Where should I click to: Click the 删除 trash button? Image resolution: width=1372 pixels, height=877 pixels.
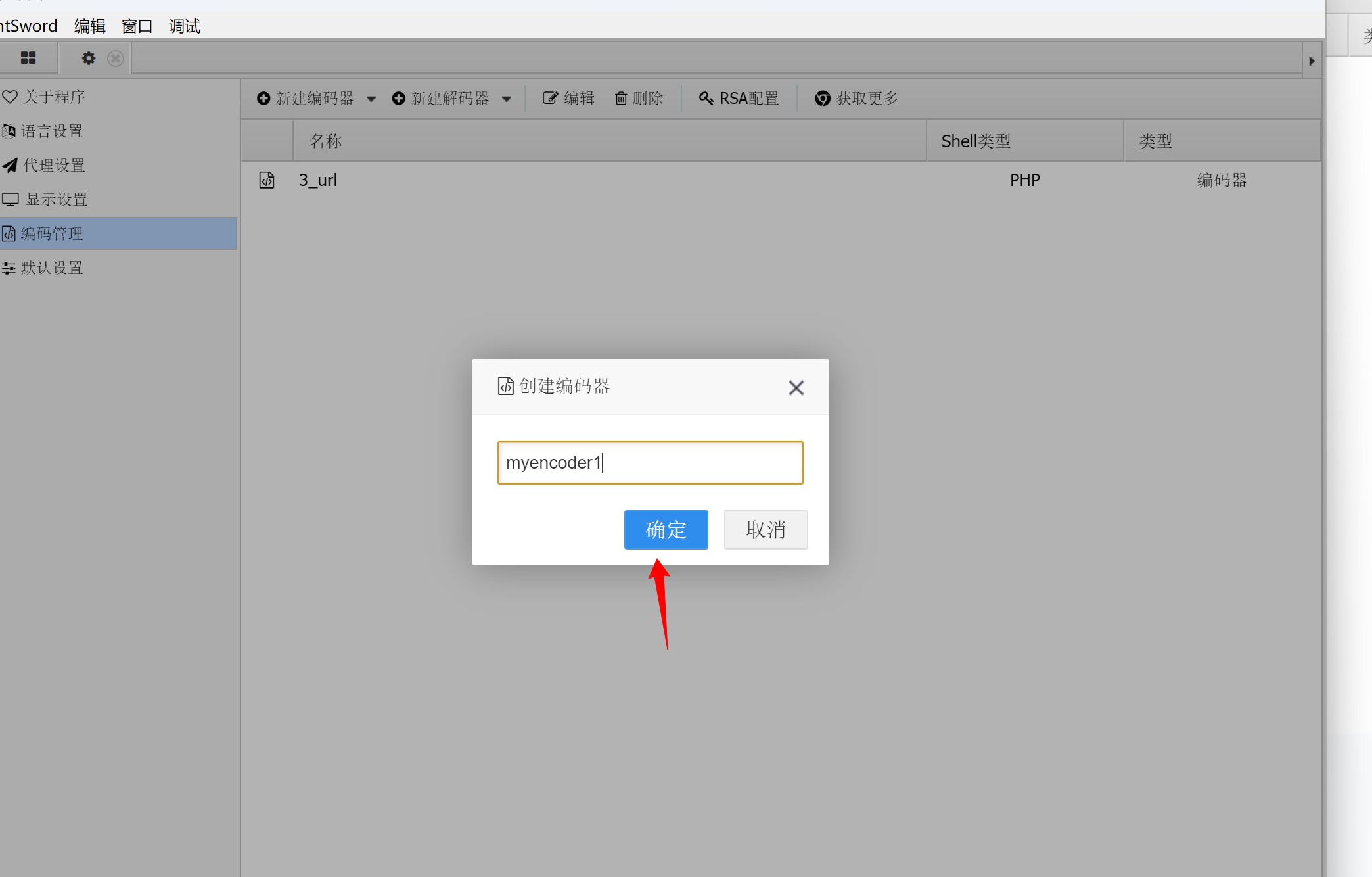coord(639,99)
